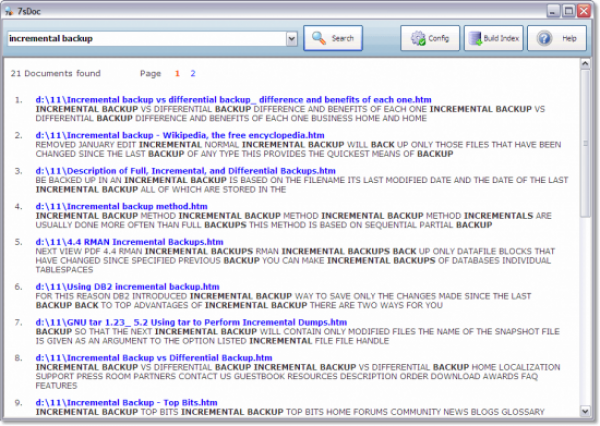Viewport: 600px width, 426px height.
Task: Open Incremental backup - Wikipedia result link
Action: click(180, 135)
